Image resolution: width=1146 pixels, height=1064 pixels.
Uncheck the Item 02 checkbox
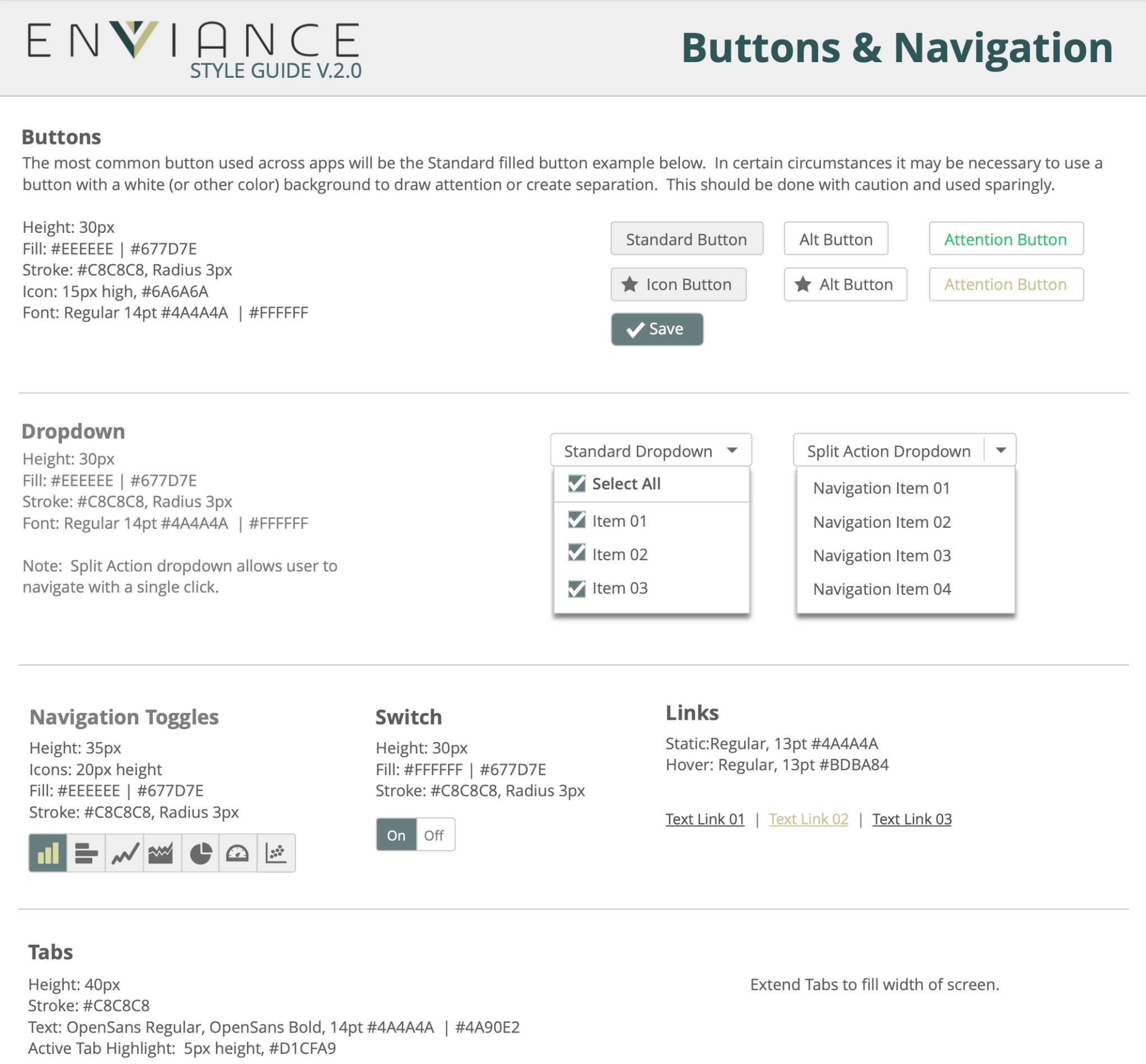[x=576, y=554]
